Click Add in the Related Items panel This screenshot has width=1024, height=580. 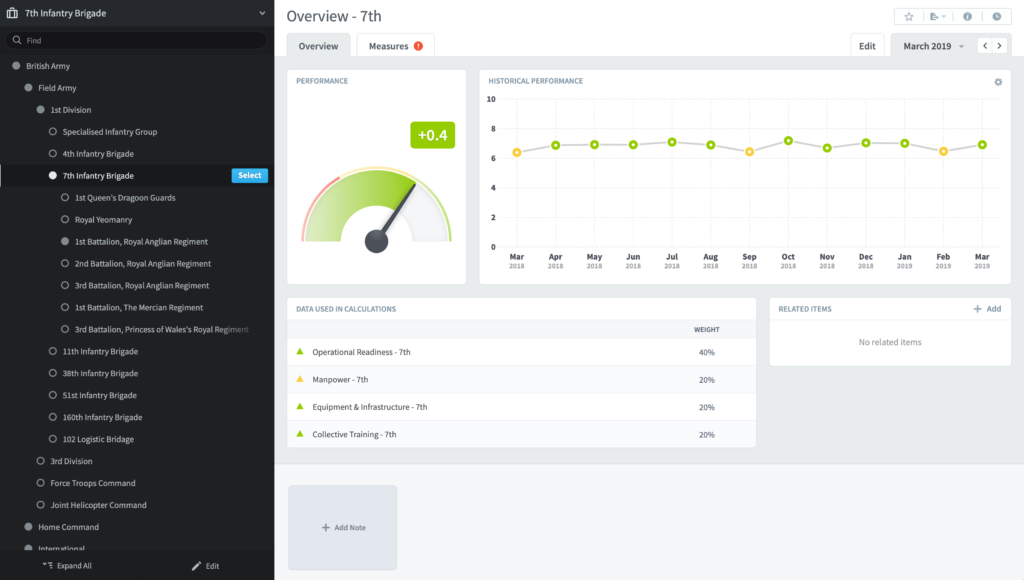tap(988, 309)
